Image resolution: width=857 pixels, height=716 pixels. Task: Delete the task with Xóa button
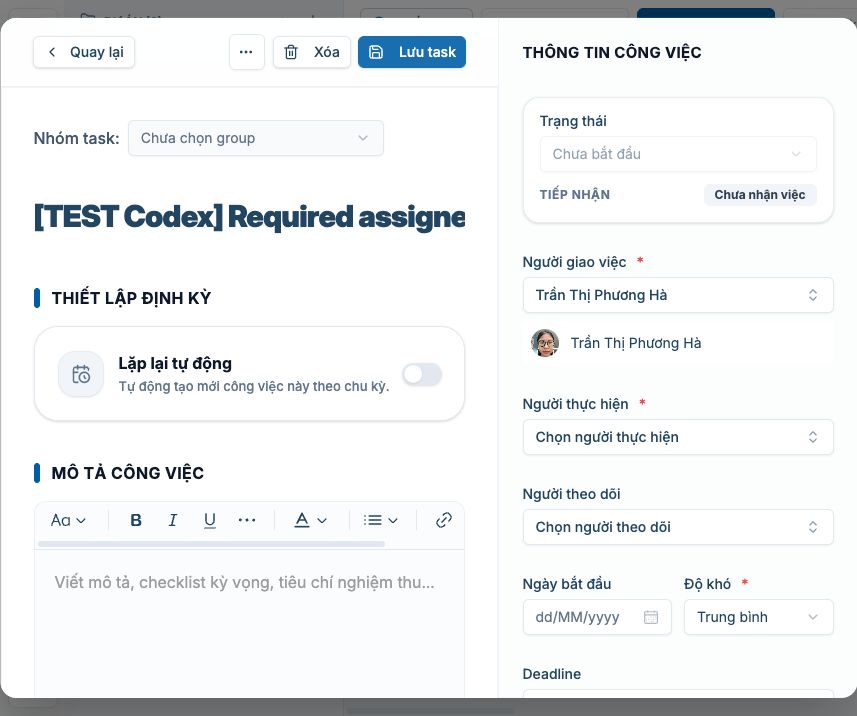(x=312, y=52)
